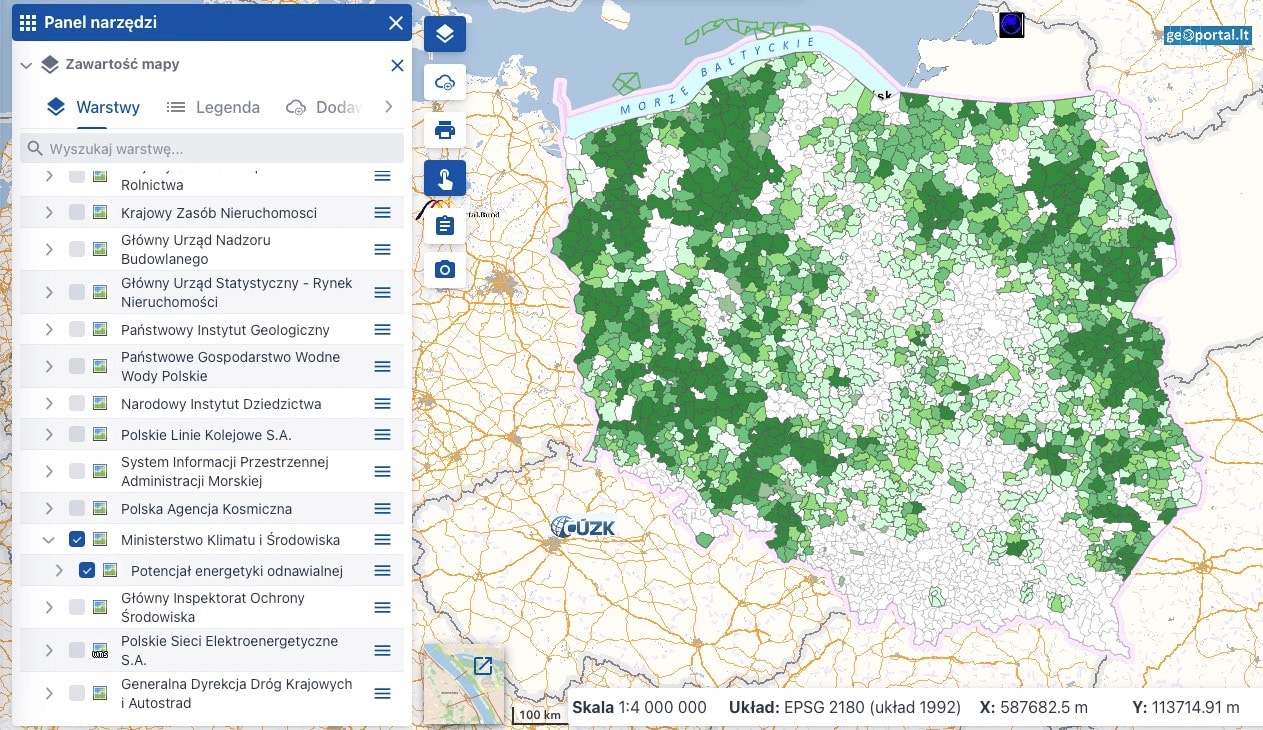Viewport: 1263px width, 730px height.
Task: Open the print tool
Action: [443, 129]
